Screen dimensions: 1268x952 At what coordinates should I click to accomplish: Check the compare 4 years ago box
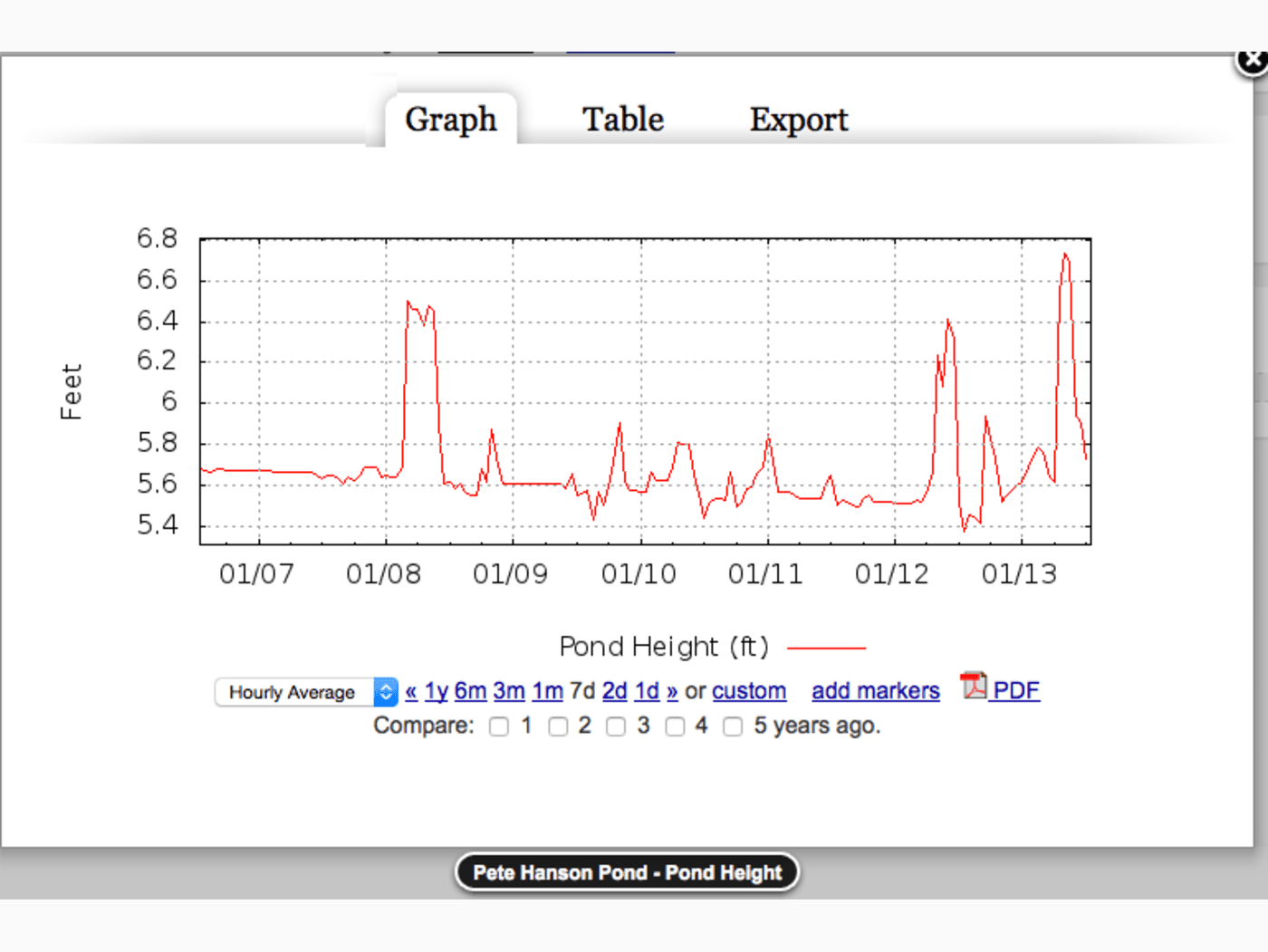pos(675,726)
